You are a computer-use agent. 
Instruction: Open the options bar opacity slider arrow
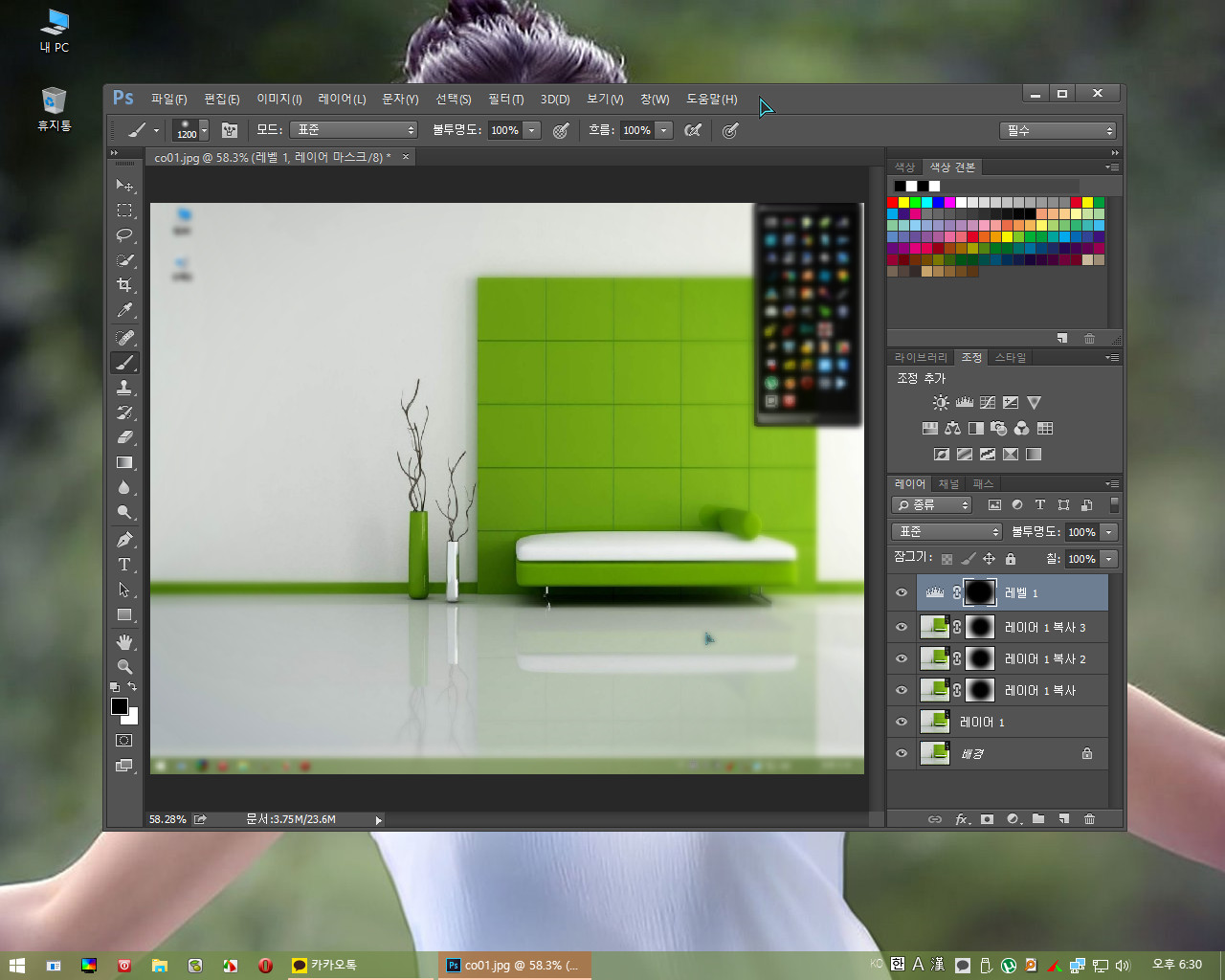[532, 130]
